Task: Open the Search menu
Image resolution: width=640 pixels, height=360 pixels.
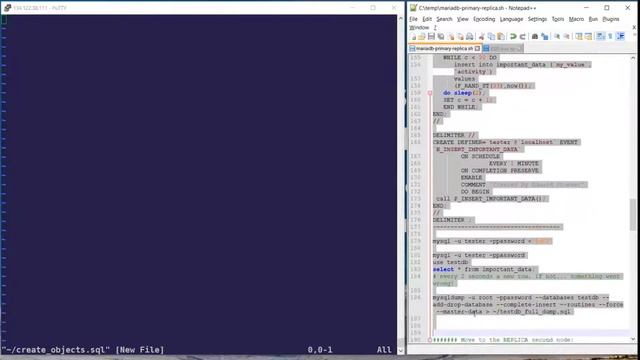Action: point(444,19)
